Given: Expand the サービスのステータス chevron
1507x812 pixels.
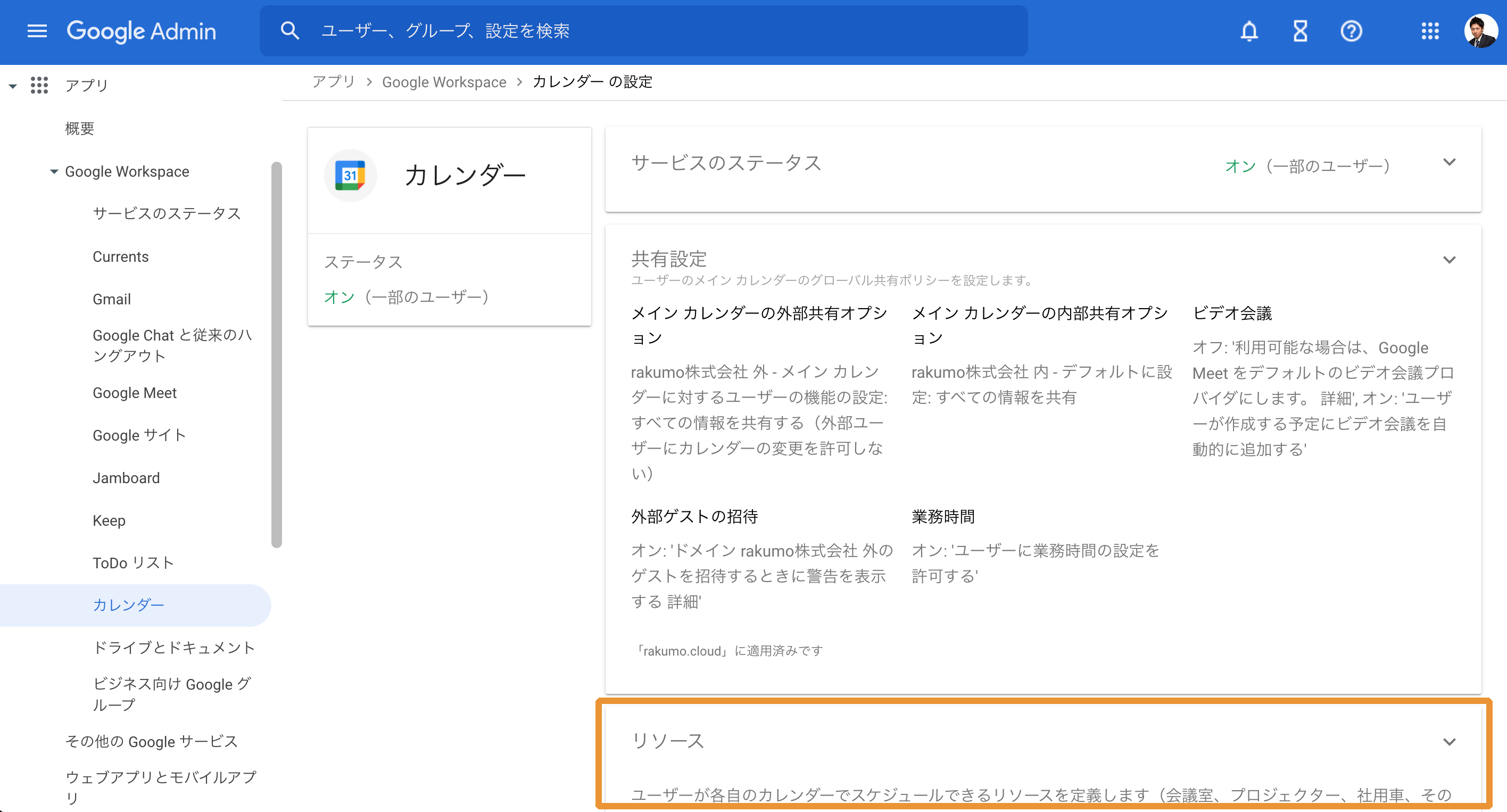Looking at the screenshot, I should pyautogui.click(x=1449, y=163).
